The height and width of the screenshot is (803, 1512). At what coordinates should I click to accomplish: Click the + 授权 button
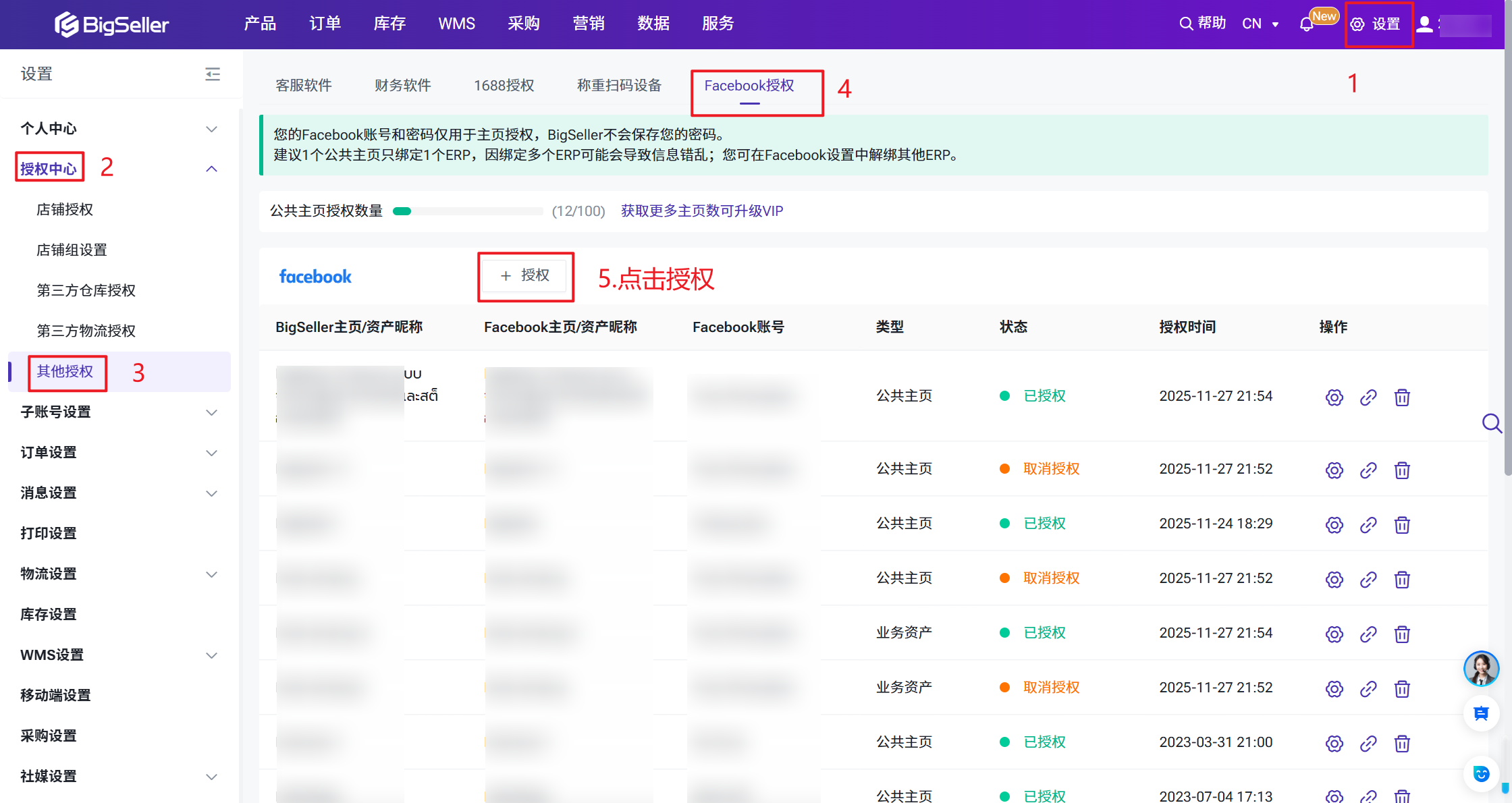click(x=525, y=275)
